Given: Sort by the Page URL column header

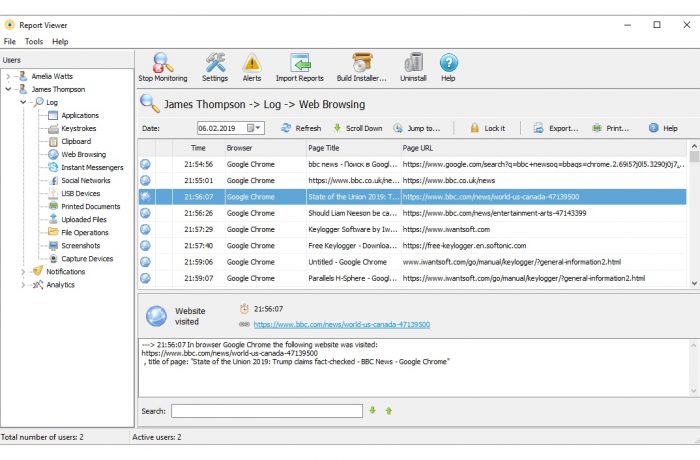Looking at the screenshot, I should (x=544, y=148).
